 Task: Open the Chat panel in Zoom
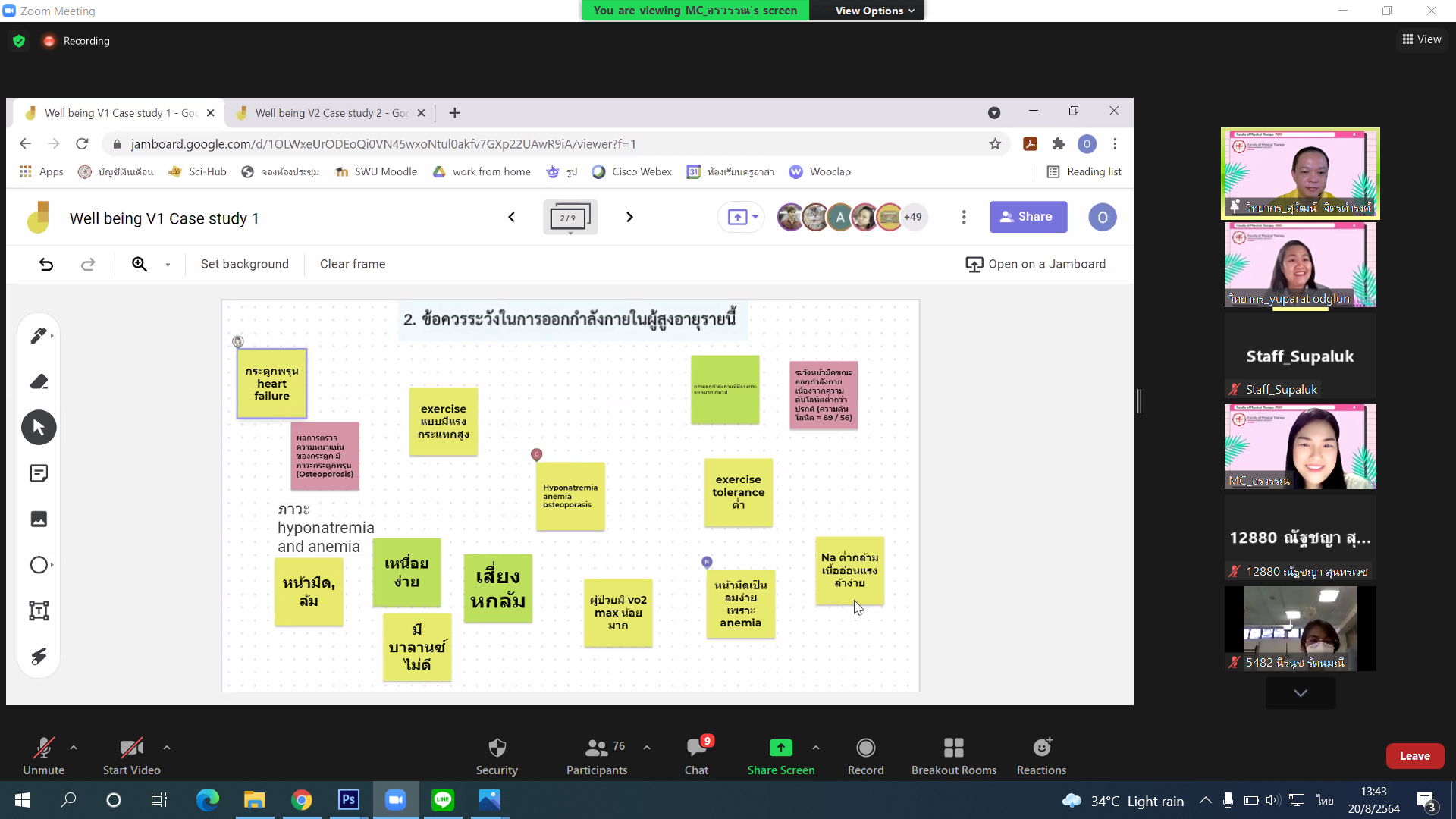pos(696,756)
